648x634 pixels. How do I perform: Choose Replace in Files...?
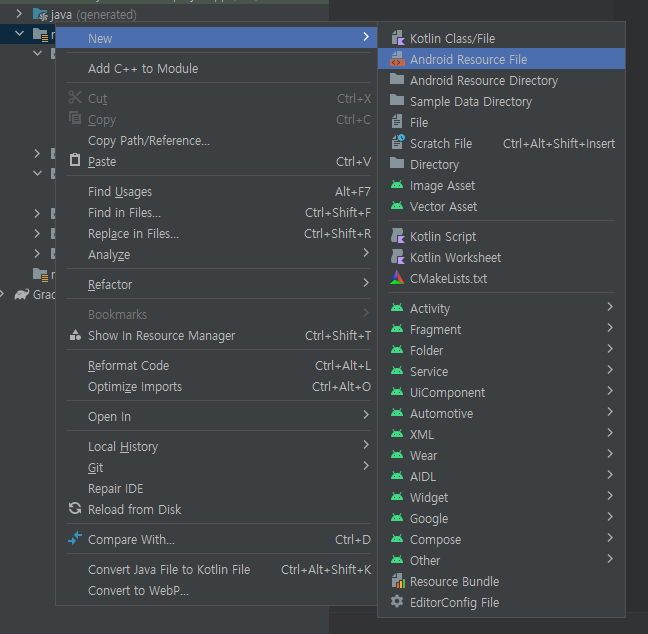pos(216,234)
